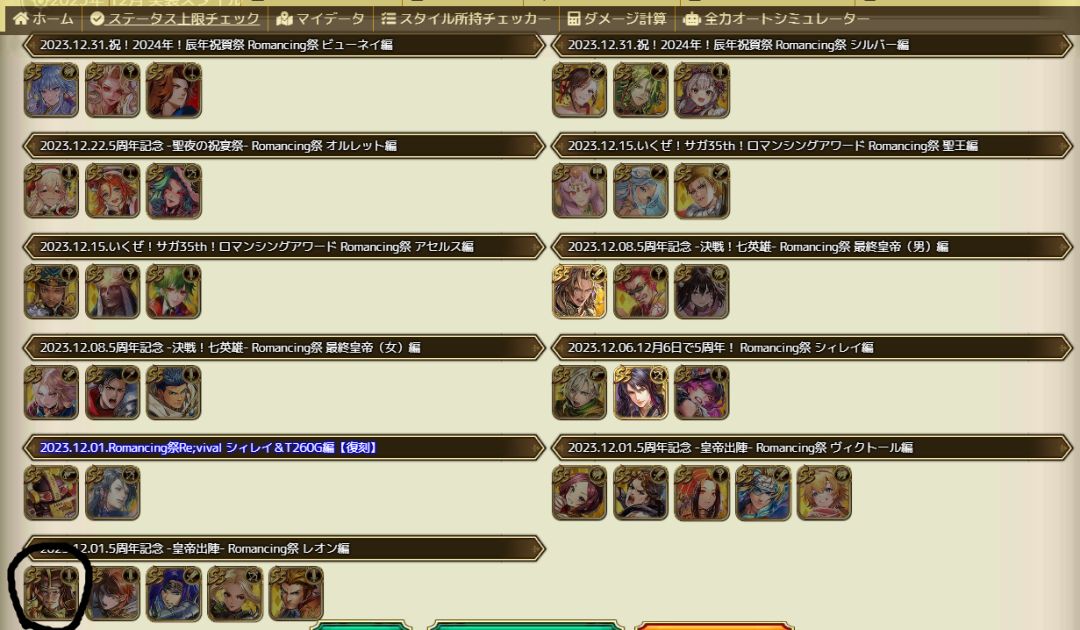Click the Romancing祭 シルバー編 banner header
The image size is (1080, 630).
coord(812,45)
